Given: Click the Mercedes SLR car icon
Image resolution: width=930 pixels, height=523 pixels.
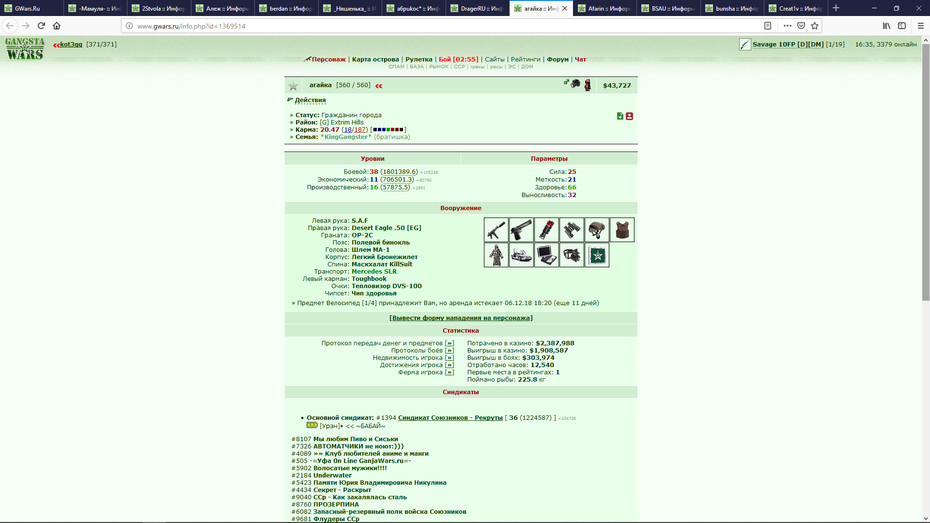Looking at the screenshot, I should pyautogui.click(x=521, y=255).
